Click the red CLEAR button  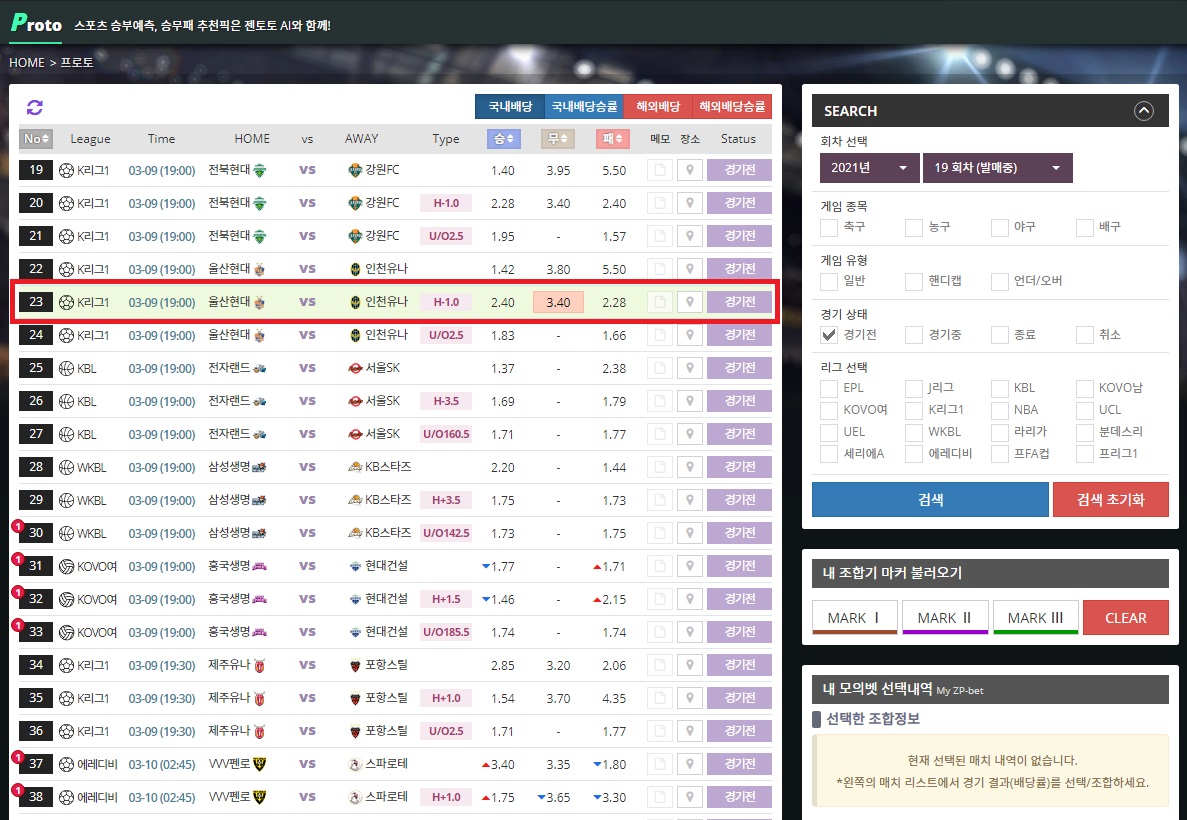(1125, 618)
